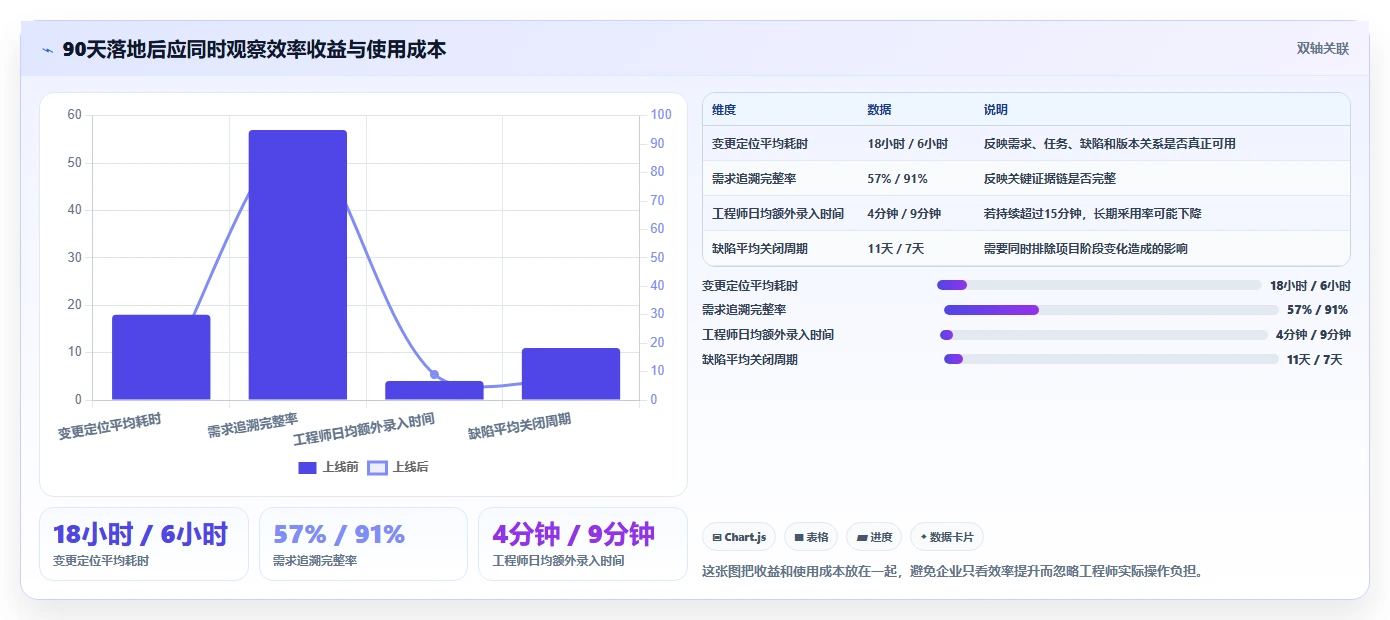This screenshot has width=1390, height=620.
Task: Select the description 反映关键证据链是否完整
Action: 1050,179
